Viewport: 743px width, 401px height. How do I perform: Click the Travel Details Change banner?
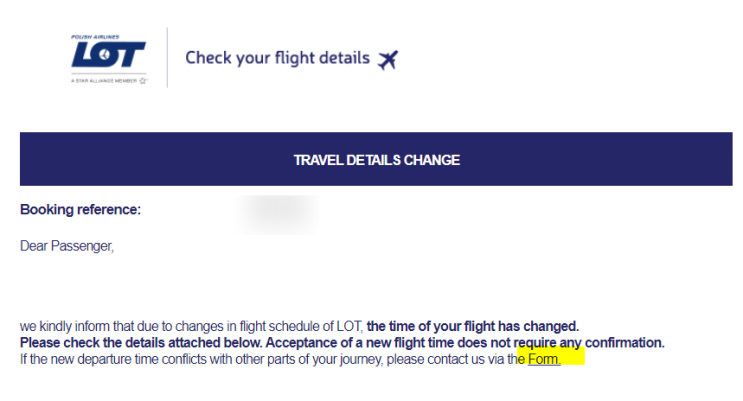point(376,159)
